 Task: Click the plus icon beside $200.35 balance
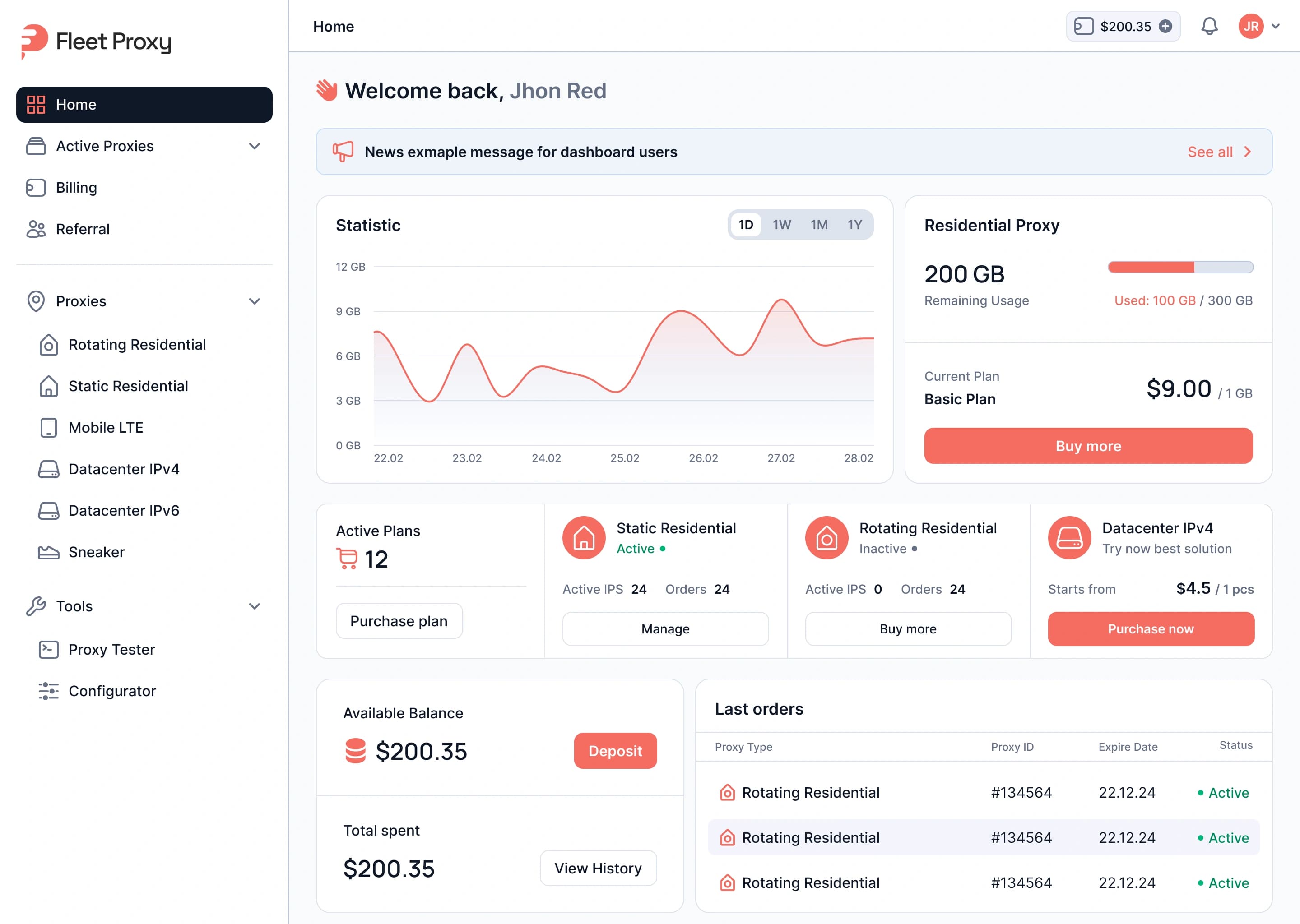[1165, 26]
